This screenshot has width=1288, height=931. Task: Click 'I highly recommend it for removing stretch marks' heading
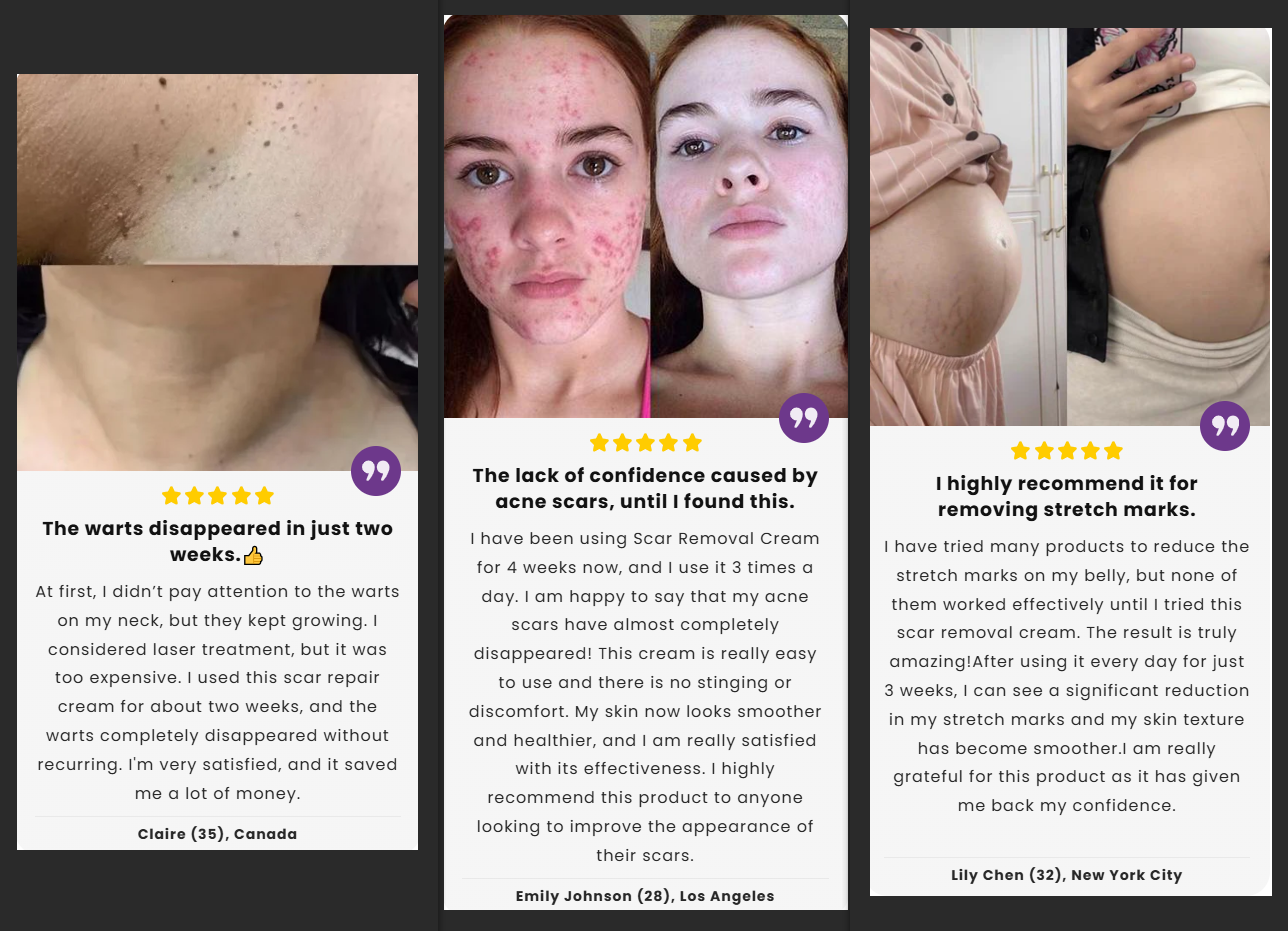click(x=1066, y=496)
